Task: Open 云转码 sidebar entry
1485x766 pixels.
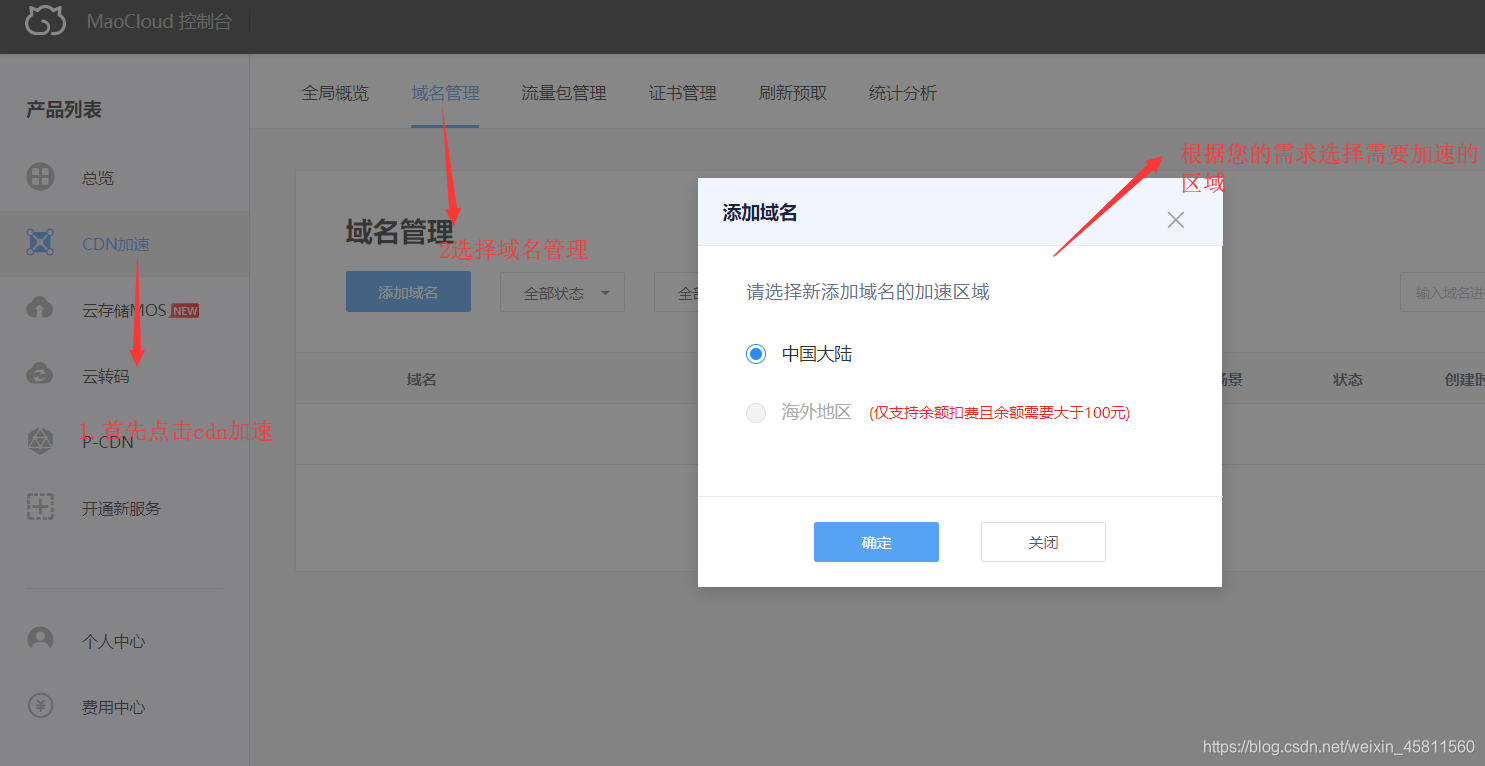Action: coord(125,376)
